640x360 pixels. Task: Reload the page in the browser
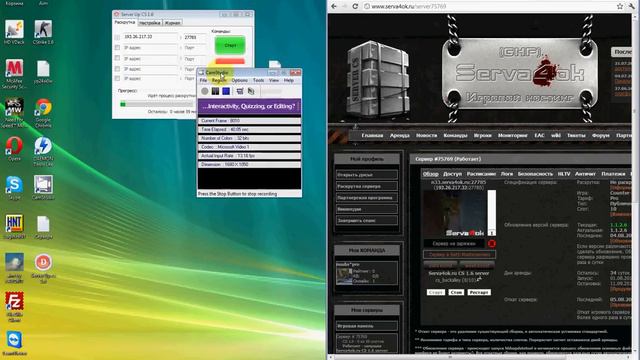pos(355,6)
